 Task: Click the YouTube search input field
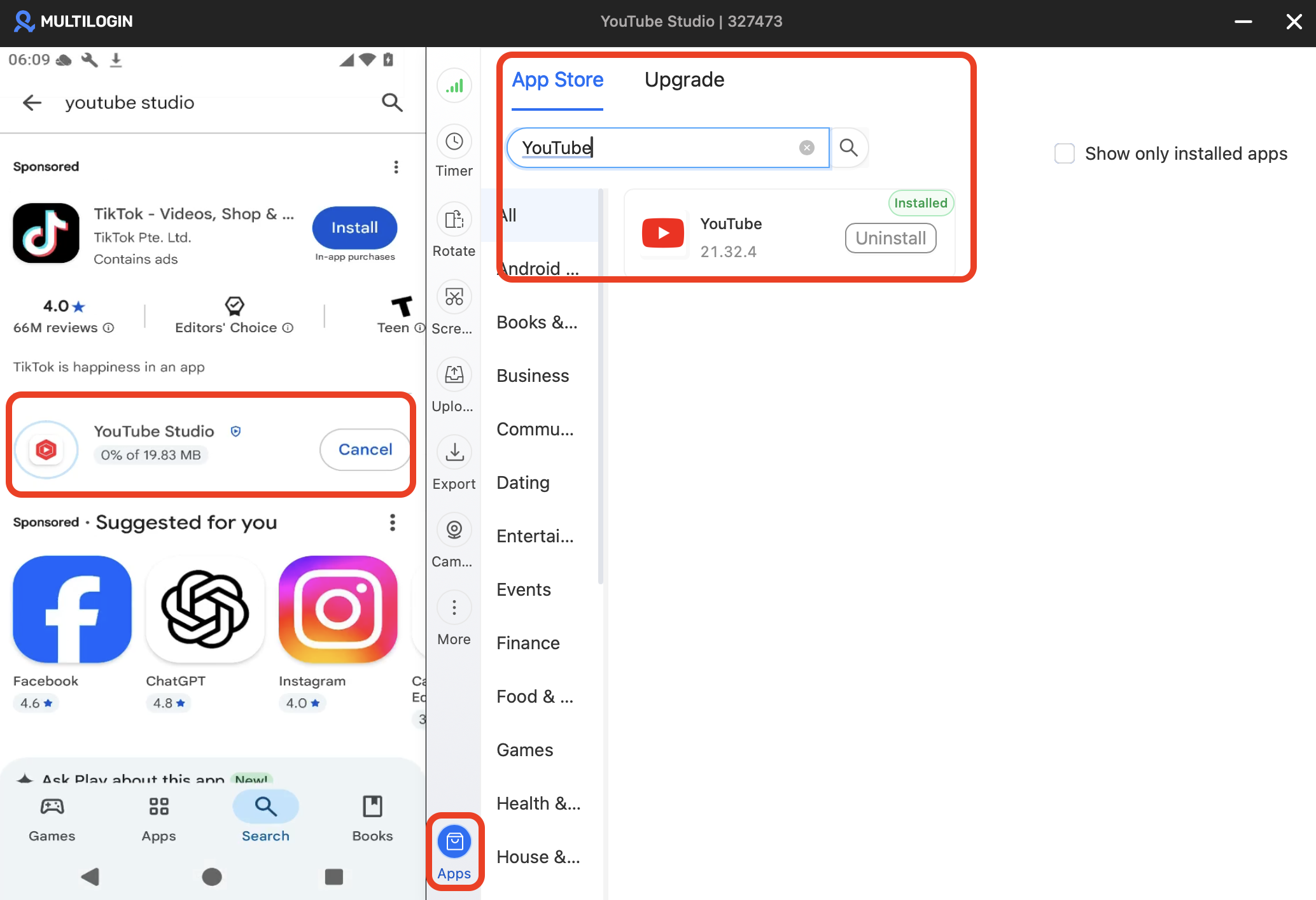(668, 148)
